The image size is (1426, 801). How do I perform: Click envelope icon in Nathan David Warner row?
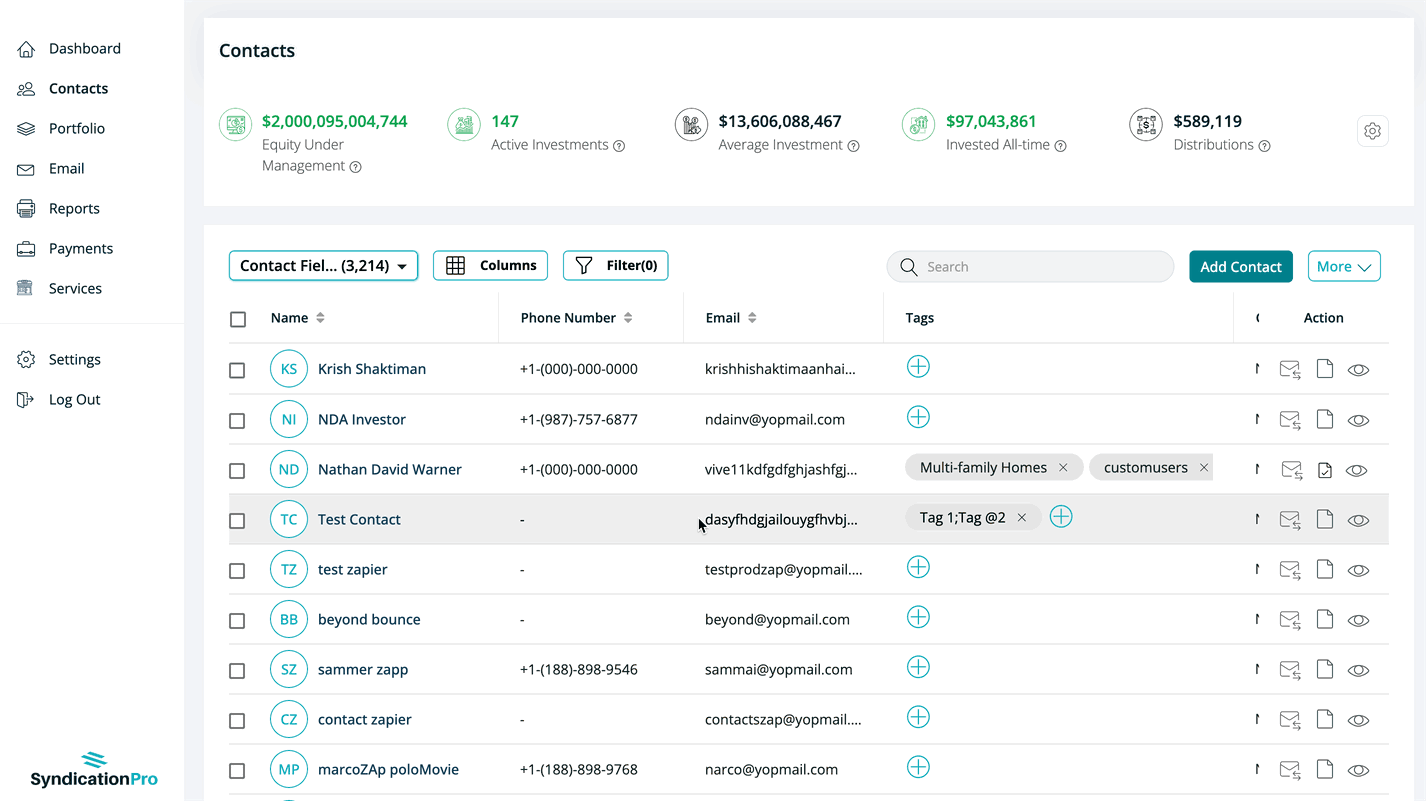[1292, 470]
